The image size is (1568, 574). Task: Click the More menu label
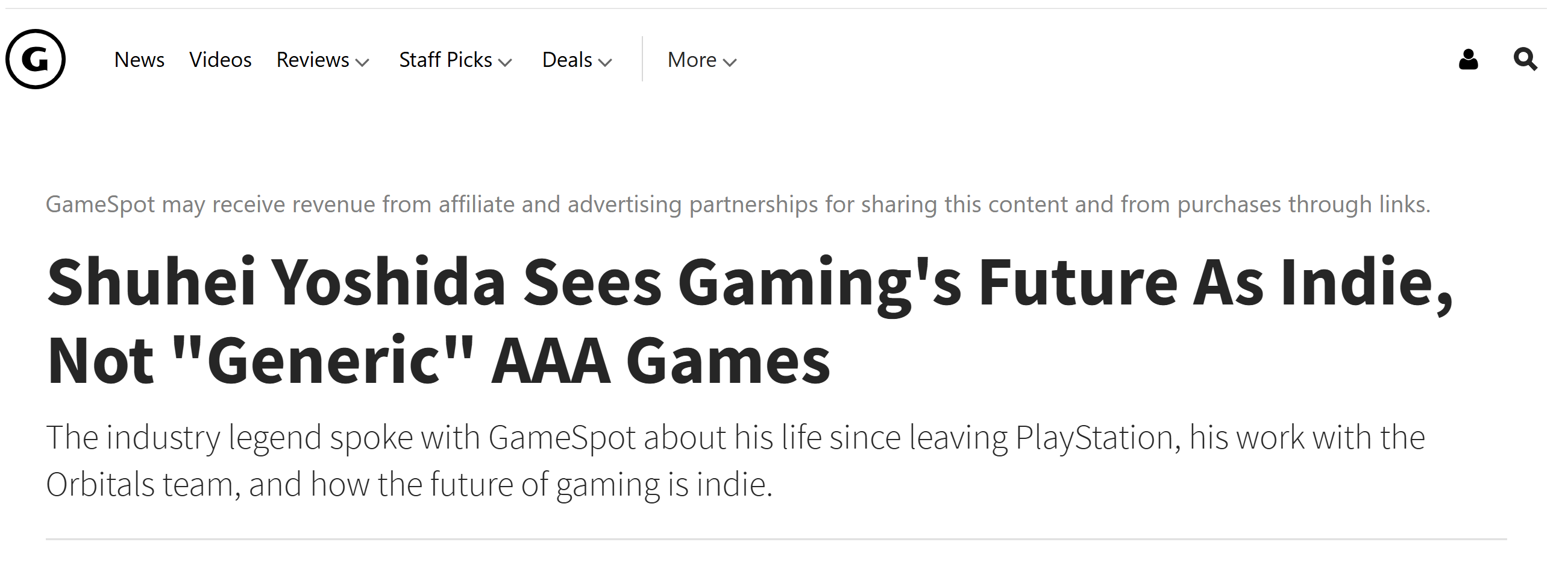click(x=691, y=60)
